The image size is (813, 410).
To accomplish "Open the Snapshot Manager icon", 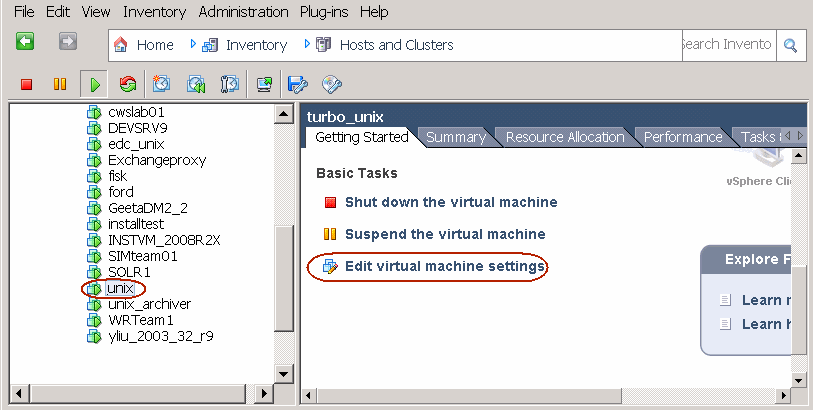I will 229,85.
